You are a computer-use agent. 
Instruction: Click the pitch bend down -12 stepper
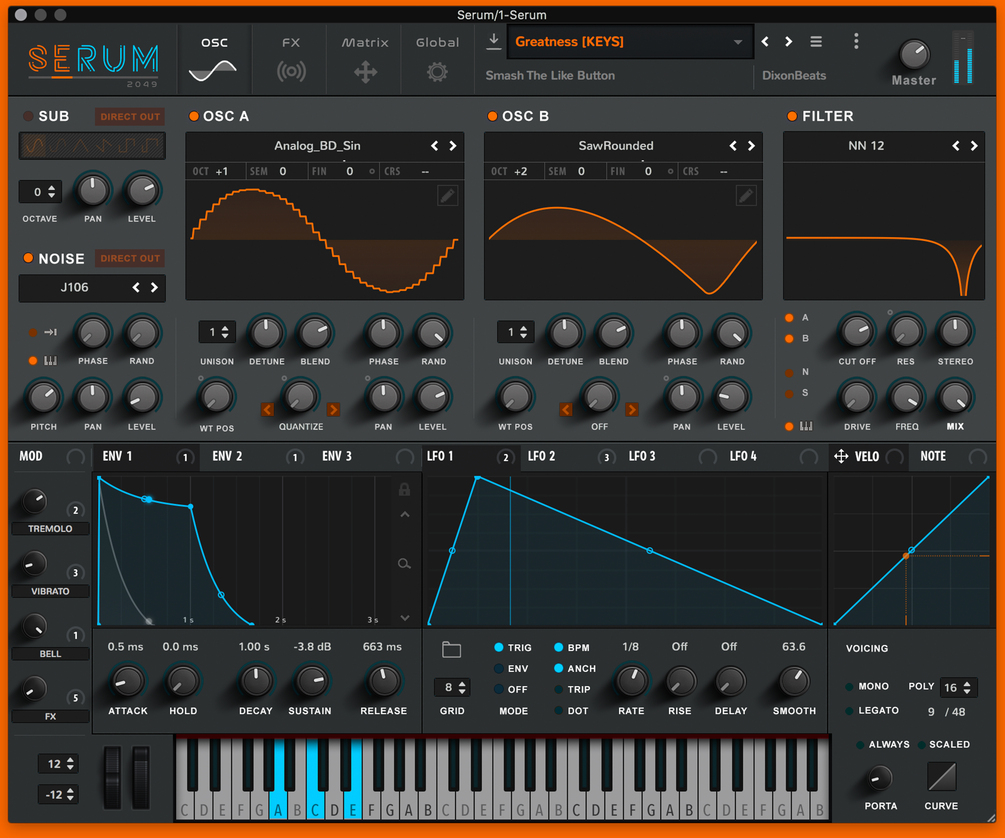(58, 795)
